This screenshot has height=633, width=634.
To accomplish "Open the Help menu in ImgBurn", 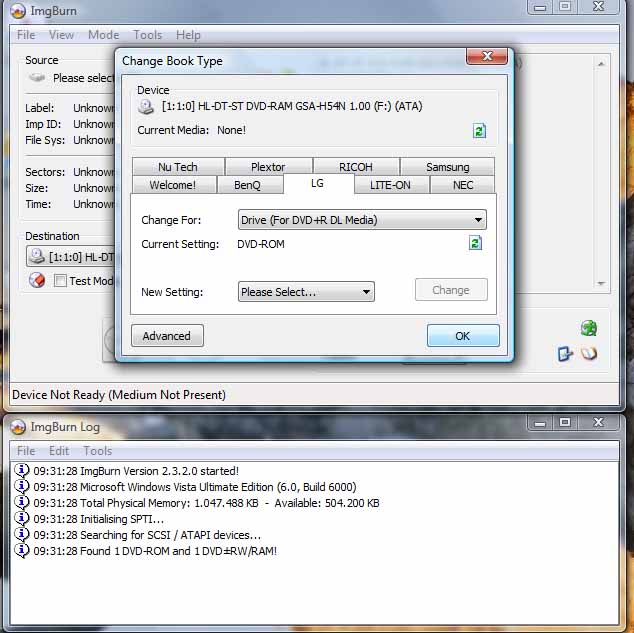I will (x=188, y=35).
